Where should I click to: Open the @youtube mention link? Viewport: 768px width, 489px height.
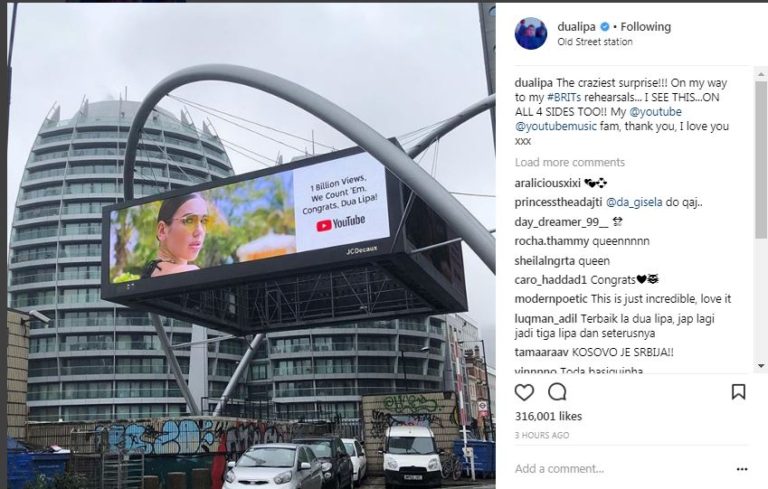click(x=655, y=112)
